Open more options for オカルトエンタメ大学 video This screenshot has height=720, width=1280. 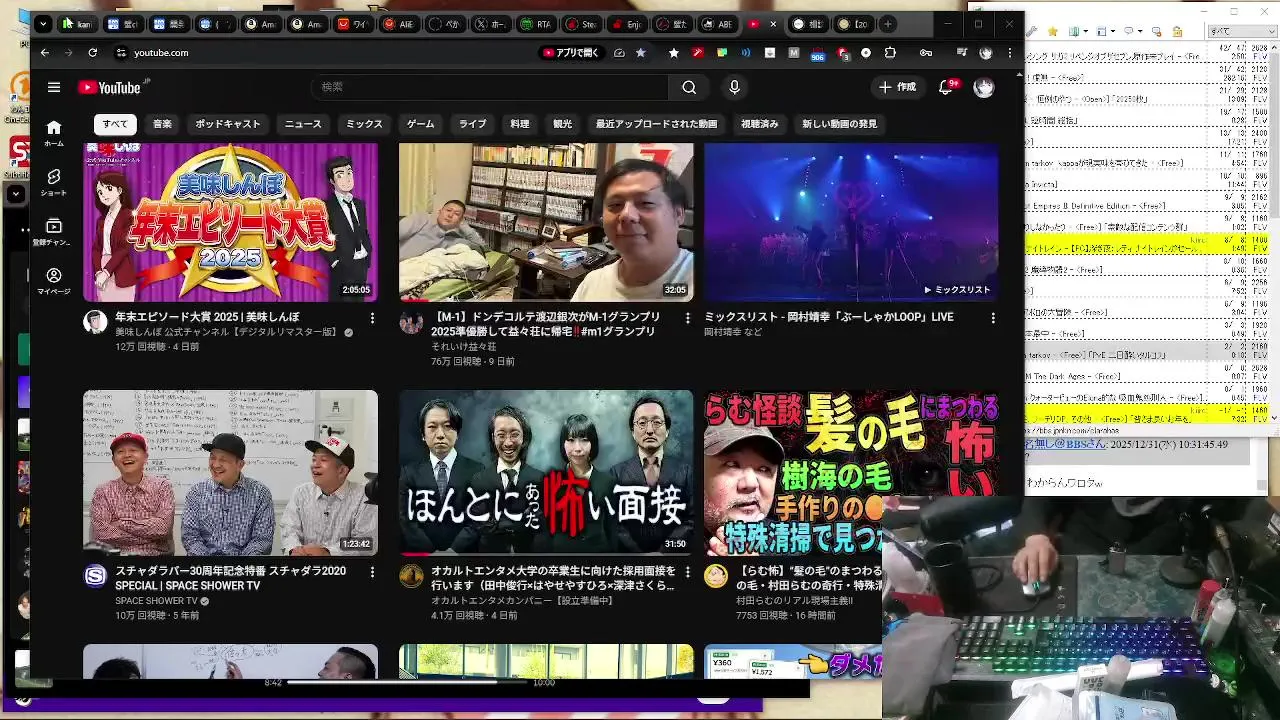click(x=687, y=572)
